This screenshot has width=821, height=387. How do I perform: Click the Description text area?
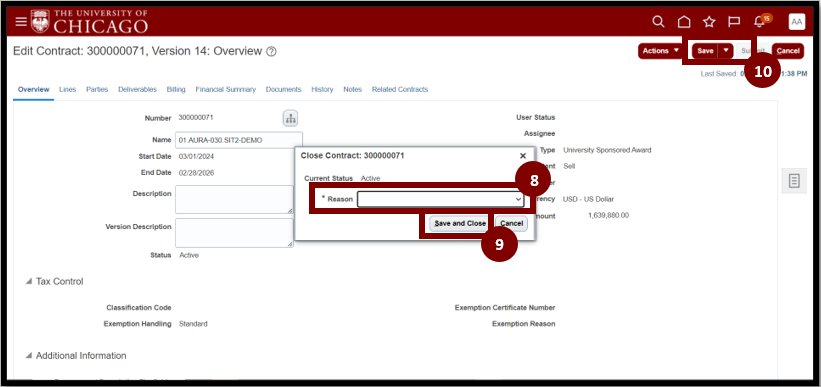point(234,200)
